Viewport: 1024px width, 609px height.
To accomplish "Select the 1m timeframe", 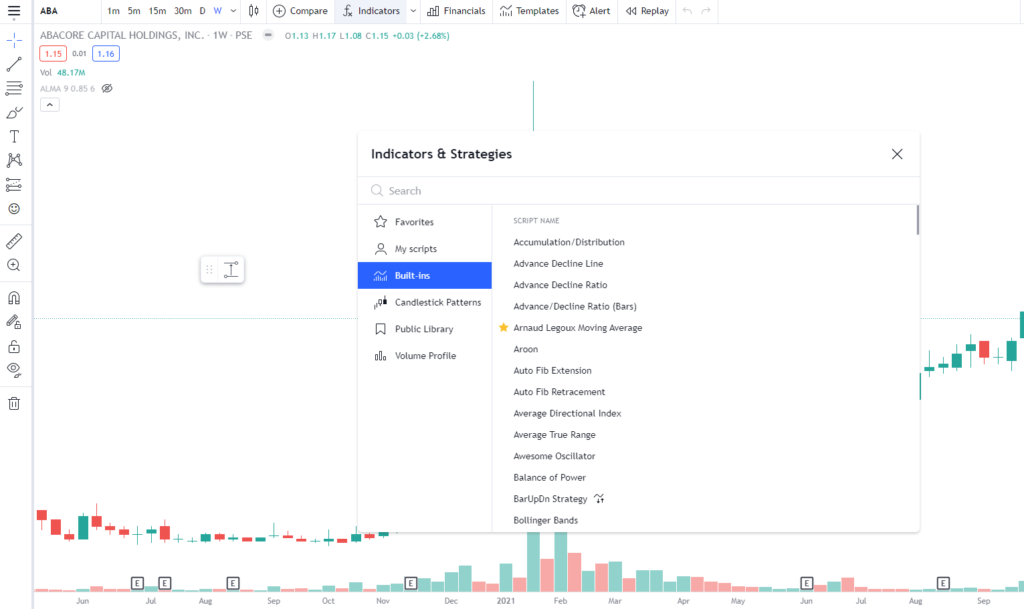I will pyautogui.click(x=114, y=11).
